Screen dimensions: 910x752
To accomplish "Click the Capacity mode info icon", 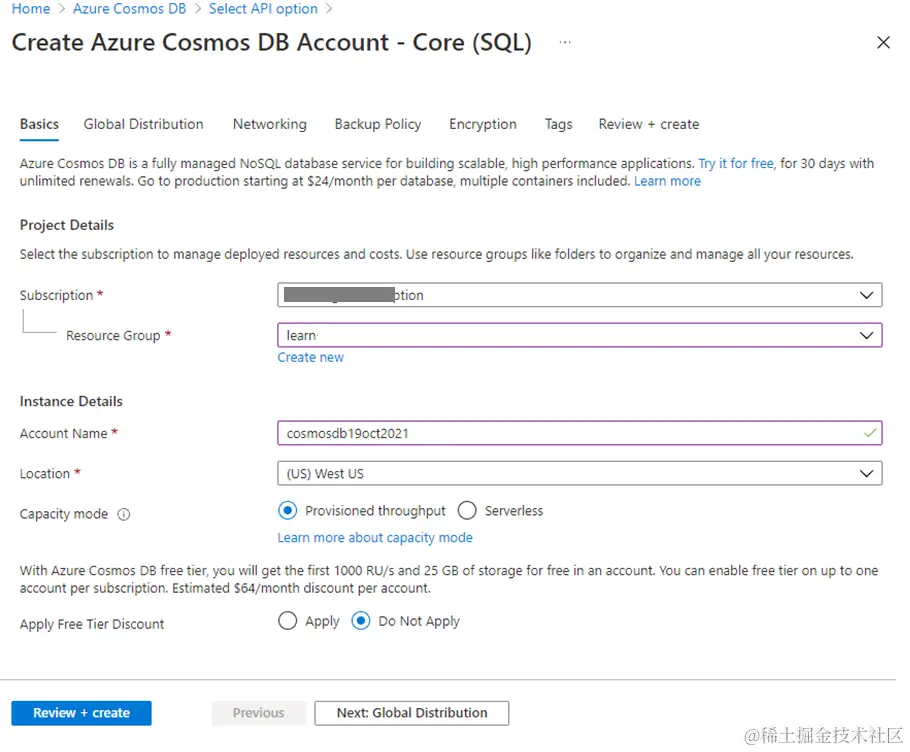I will [x=126, y=514].
